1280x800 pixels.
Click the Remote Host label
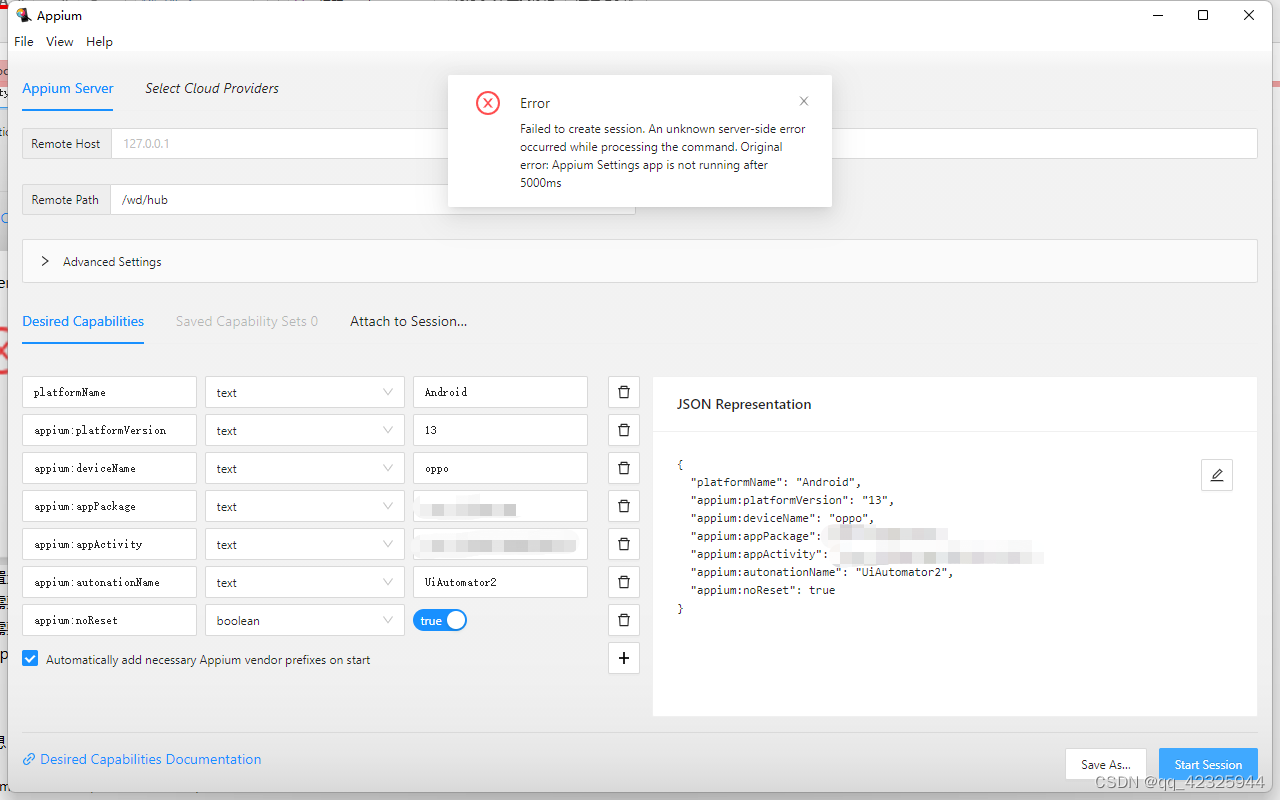(66, 143)
